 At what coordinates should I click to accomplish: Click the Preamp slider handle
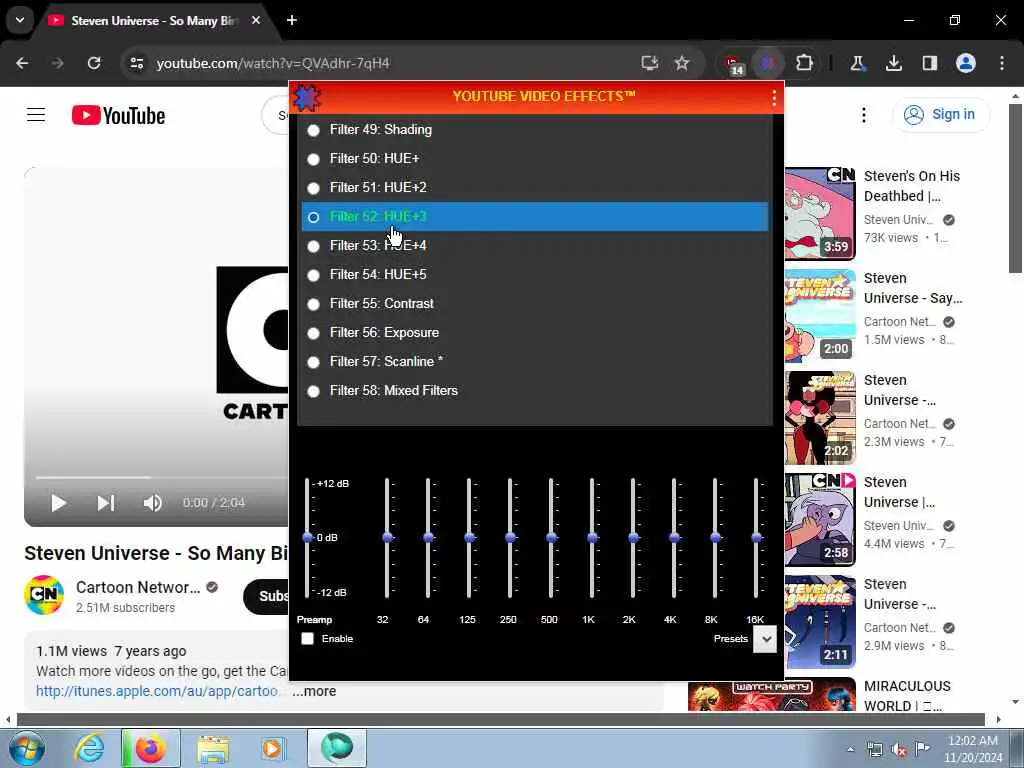(x=308, y=537)
